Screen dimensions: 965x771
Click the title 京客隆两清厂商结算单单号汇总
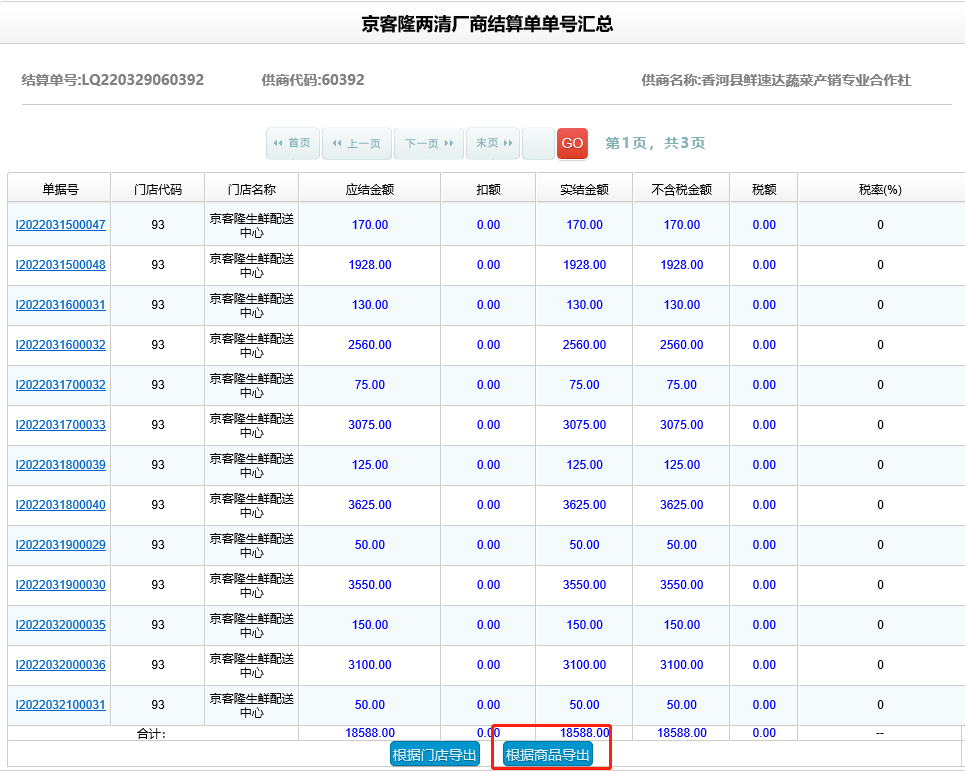point(487,24)
